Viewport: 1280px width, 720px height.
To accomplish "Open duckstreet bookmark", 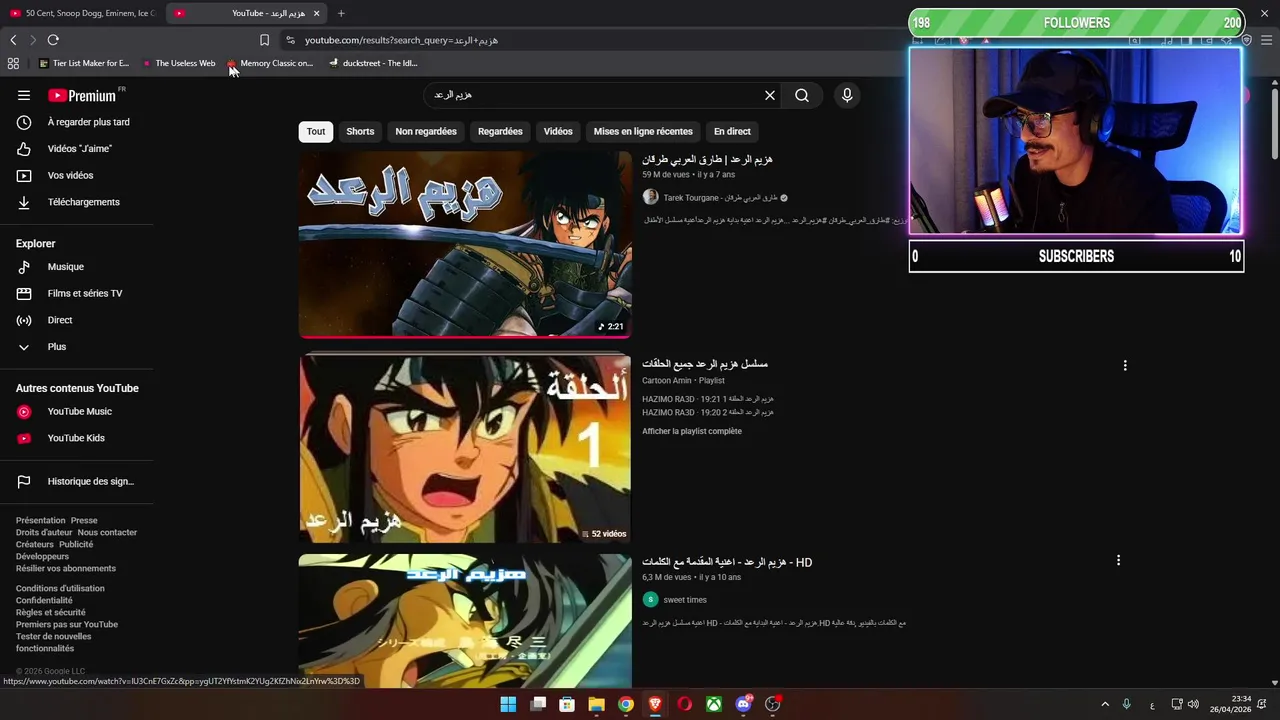I will click(373, 63).
